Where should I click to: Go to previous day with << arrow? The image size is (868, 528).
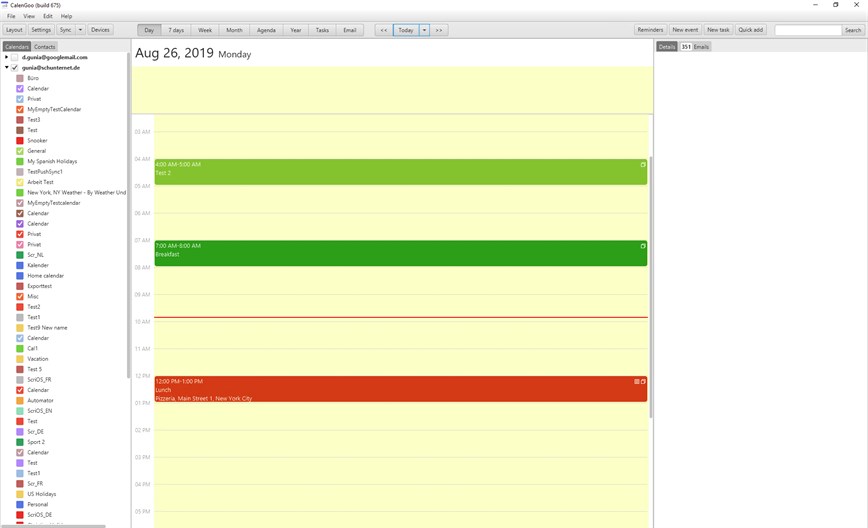coord(383,30)
